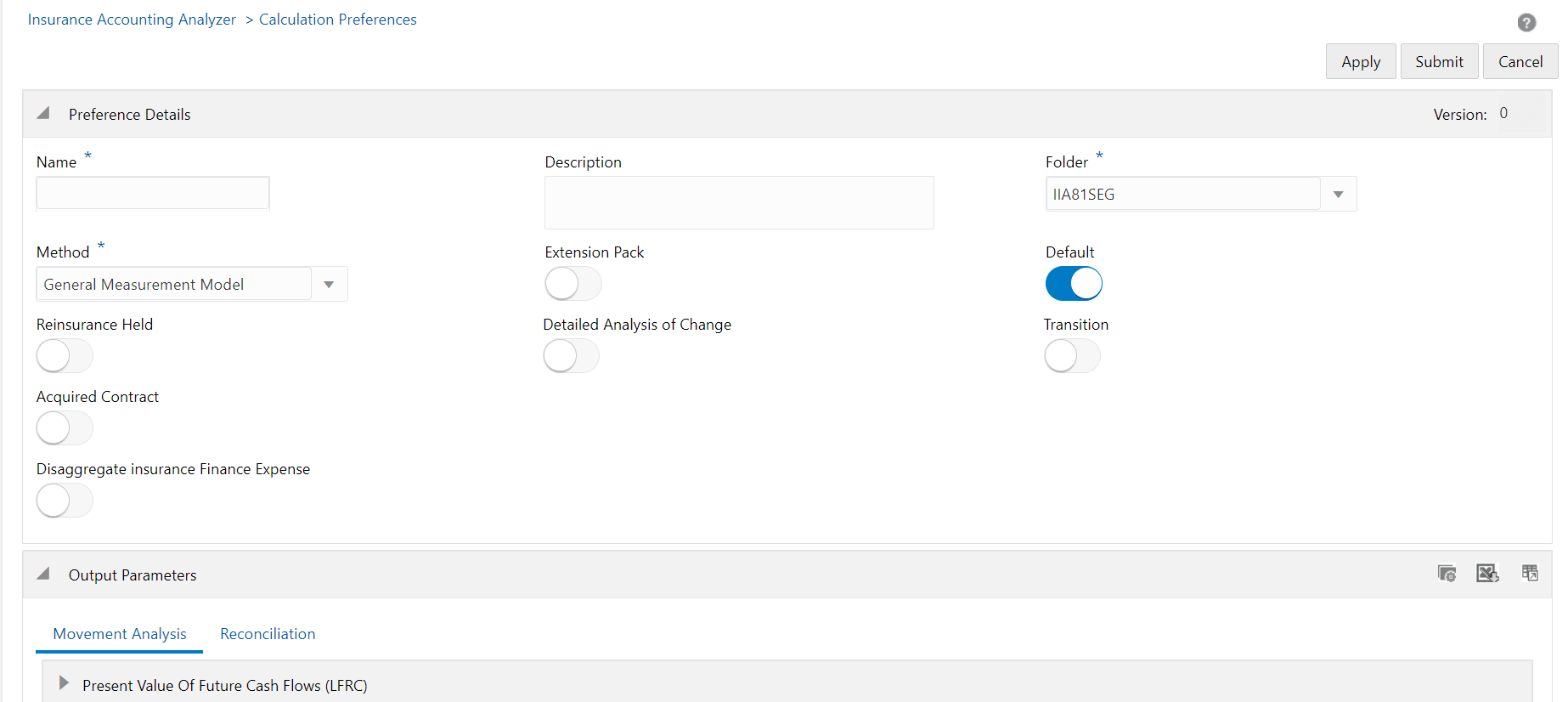1568x702 pixels.
Task: Toggle the Extension Pack switch
Action: (x=573, y=284)
